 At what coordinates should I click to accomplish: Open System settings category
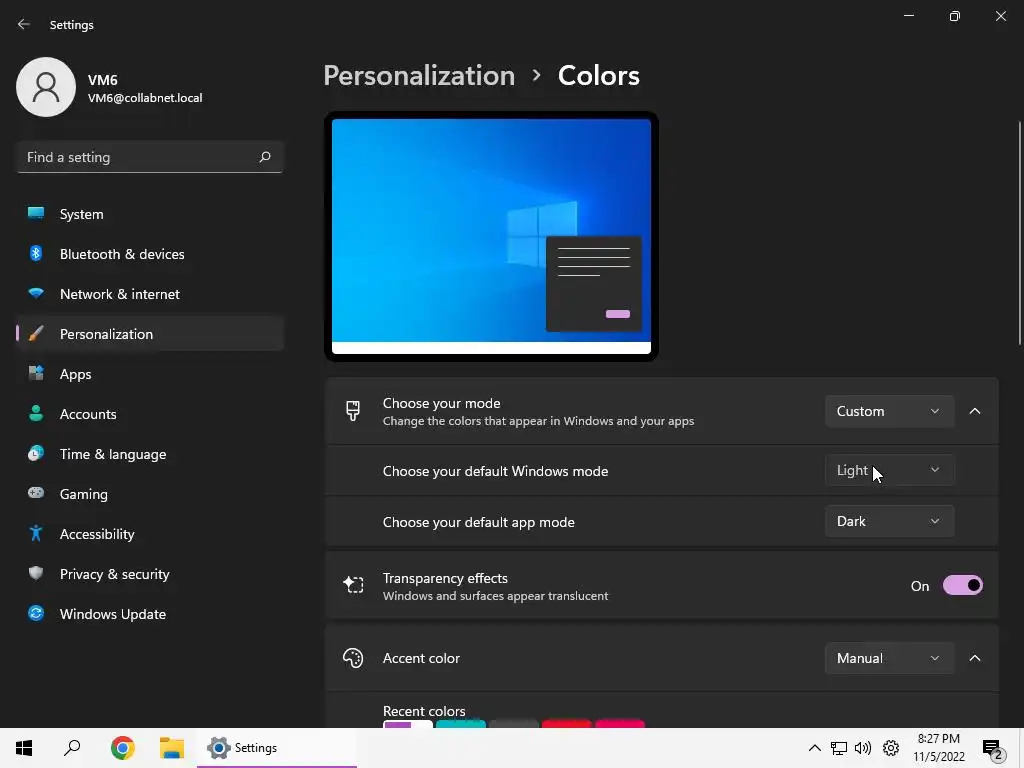point(150,214)
